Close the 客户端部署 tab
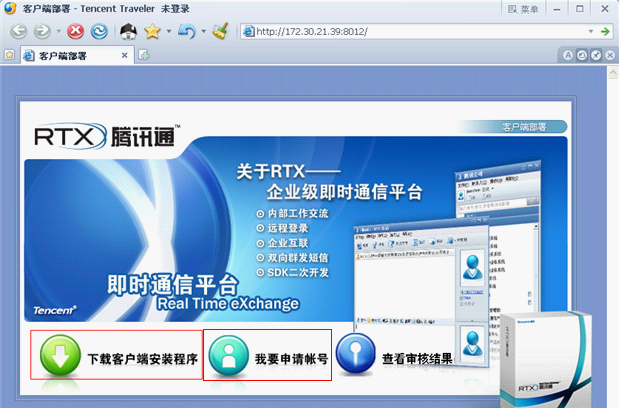Screen dimensions: 620x409 (x=125, y=55)
